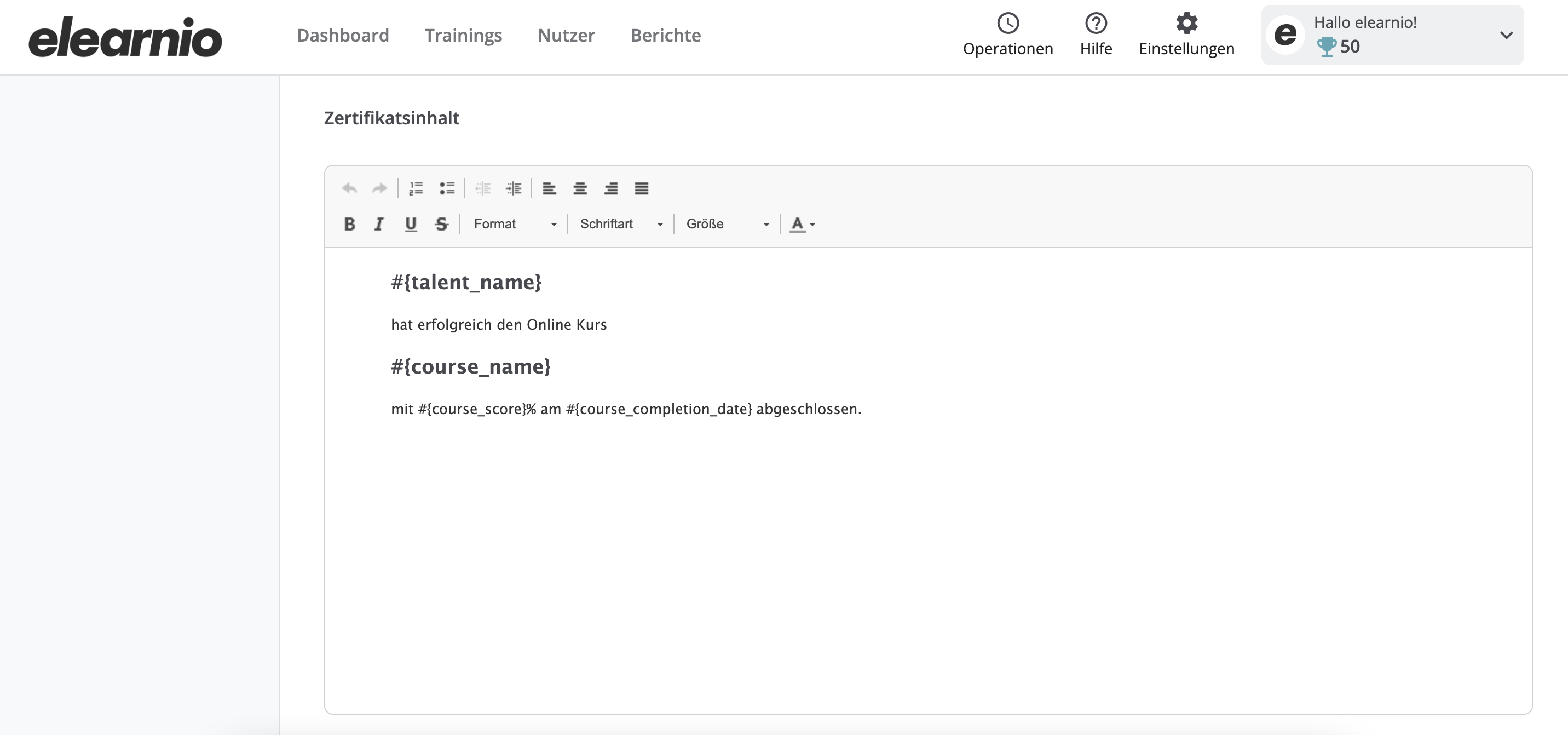Viewport: 1568px width, 735px height.
Task: Open the Nutzer menu item
Action: 566,35
